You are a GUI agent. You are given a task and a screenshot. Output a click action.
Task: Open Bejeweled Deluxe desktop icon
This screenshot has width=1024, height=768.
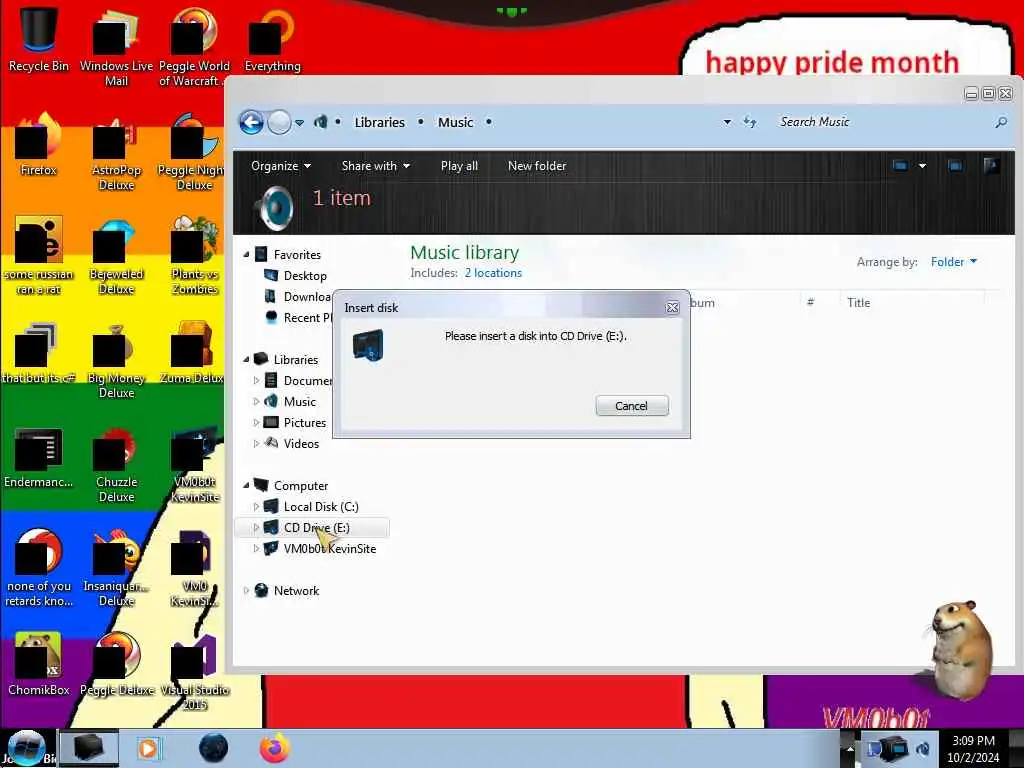coord(116,255)
